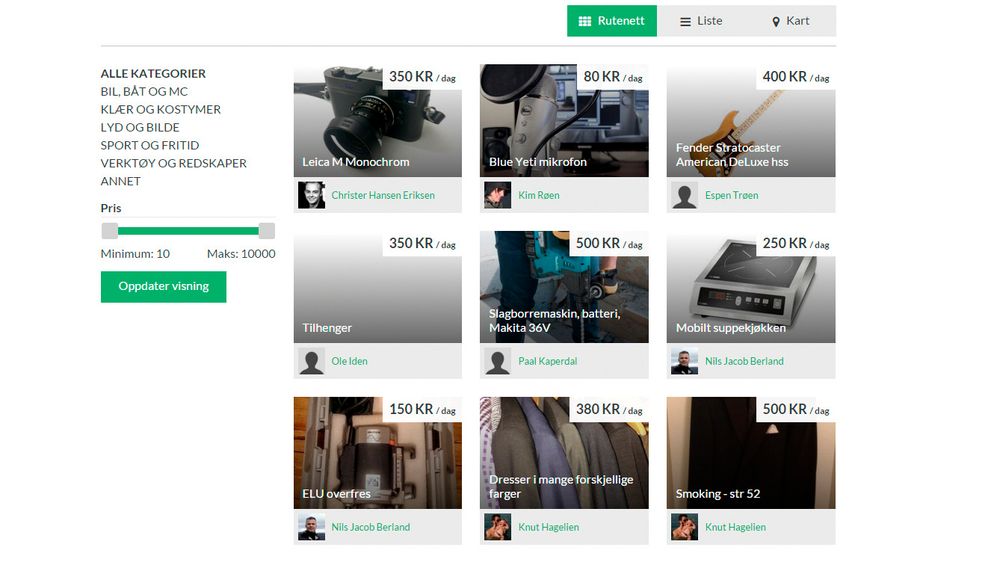Select VERKTØY OG REDSKAPER category
Image resolution: width=1000 pixels, height=562 pixels.
(x=173, y=163)
